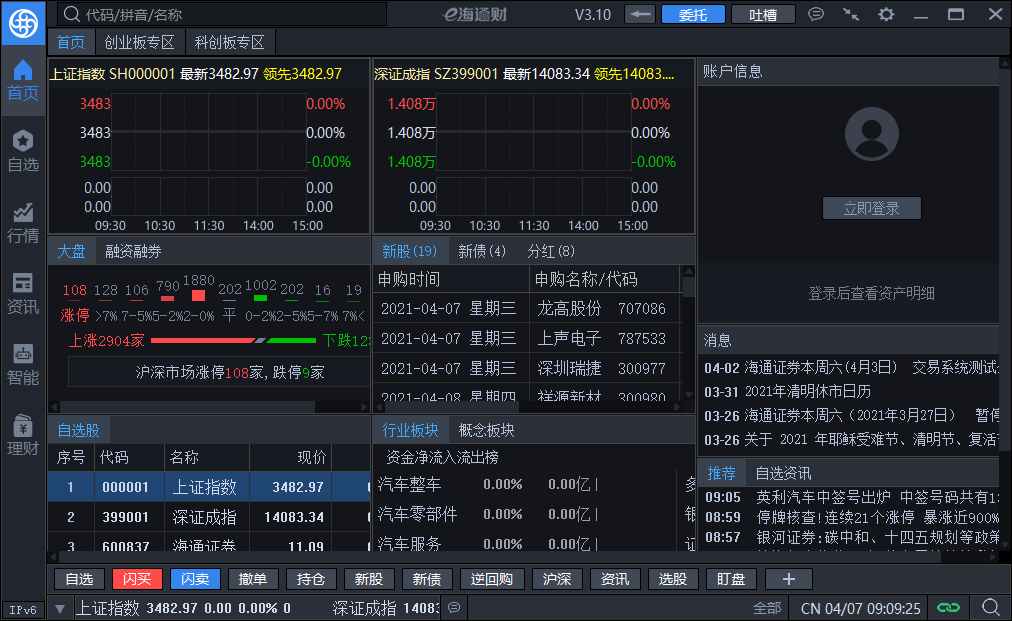The width and height of the screenshot is (1012, 621).
Task: Open the 自选 watchlist sidebar icon
Action: point(23,151)
